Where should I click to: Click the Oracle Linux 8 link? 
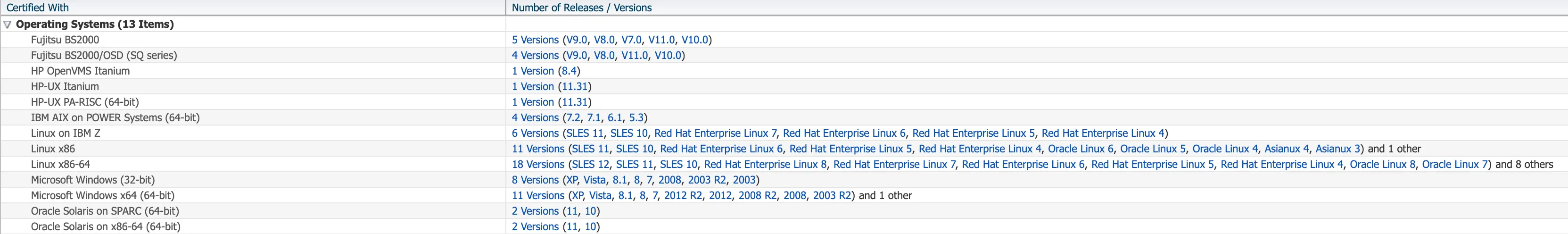(x=1382, y=165)
